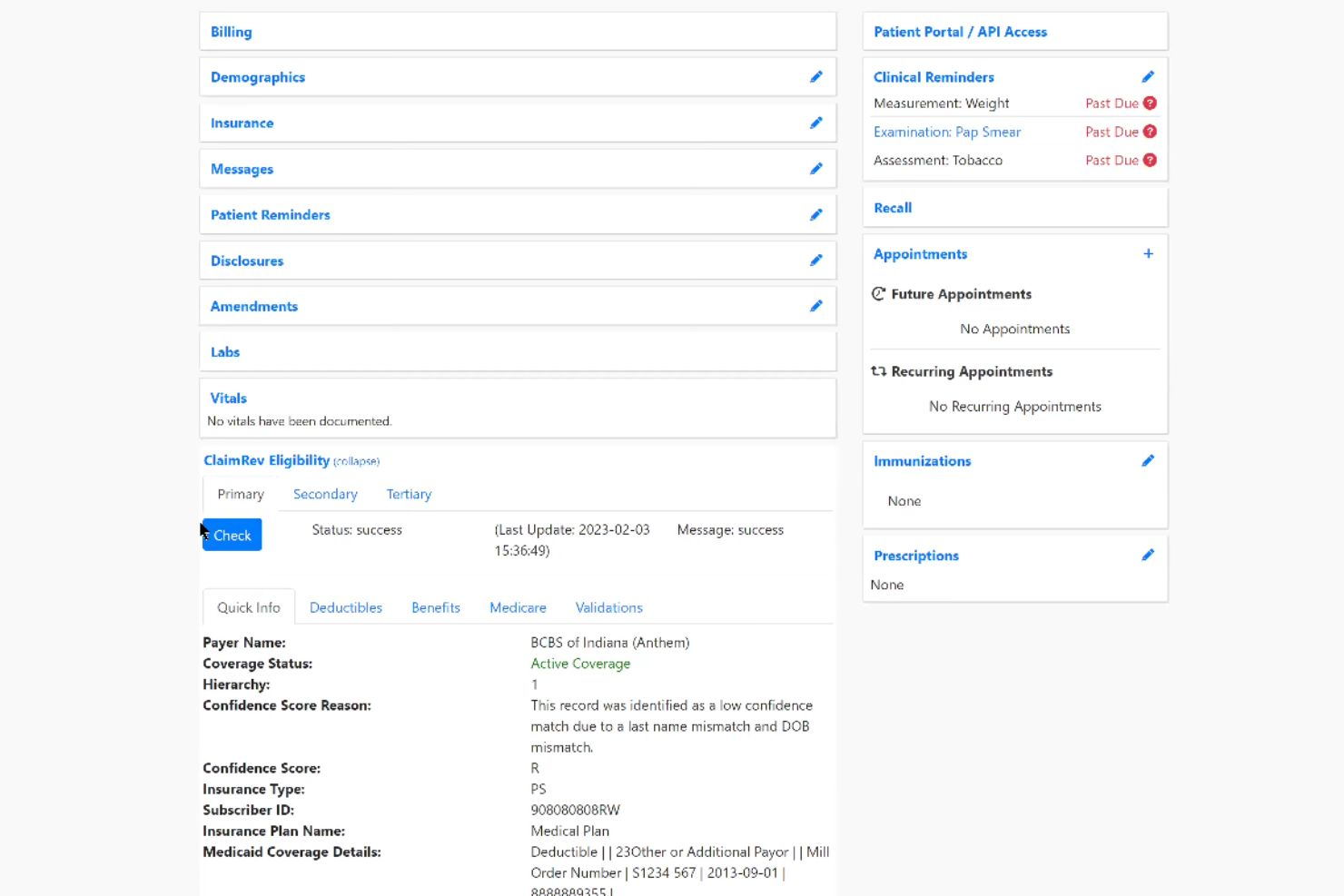Click Measurement: Weight reminder text
1344x896 pixels.
[941, 103]
